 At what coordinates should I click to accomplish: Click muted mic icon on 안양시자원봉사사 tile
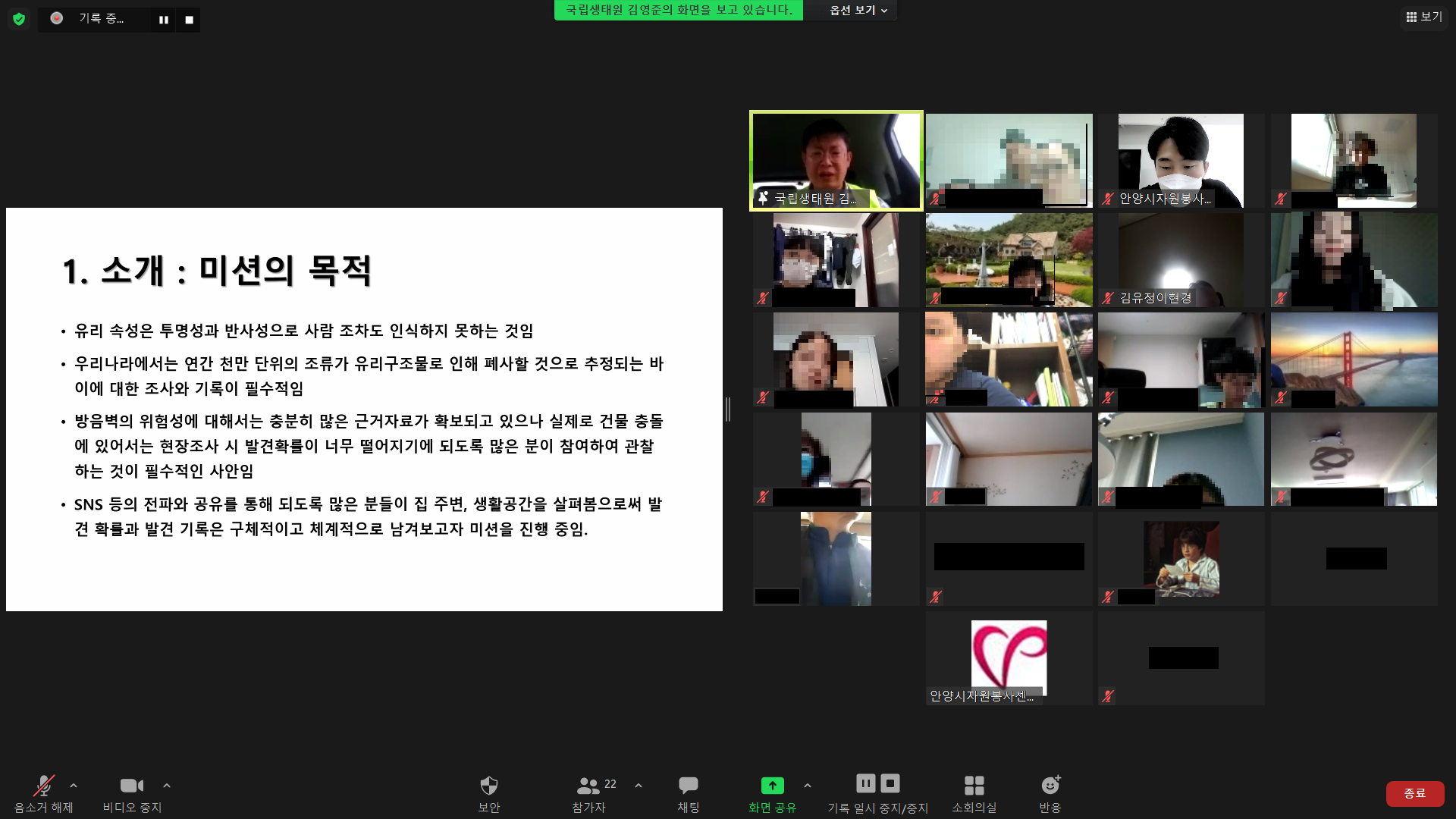tap(1109, 199)
